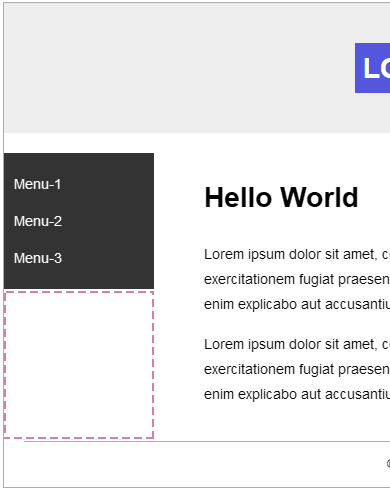Click the Hello World heading
The image size is (390, 492).
coord(281,197)
